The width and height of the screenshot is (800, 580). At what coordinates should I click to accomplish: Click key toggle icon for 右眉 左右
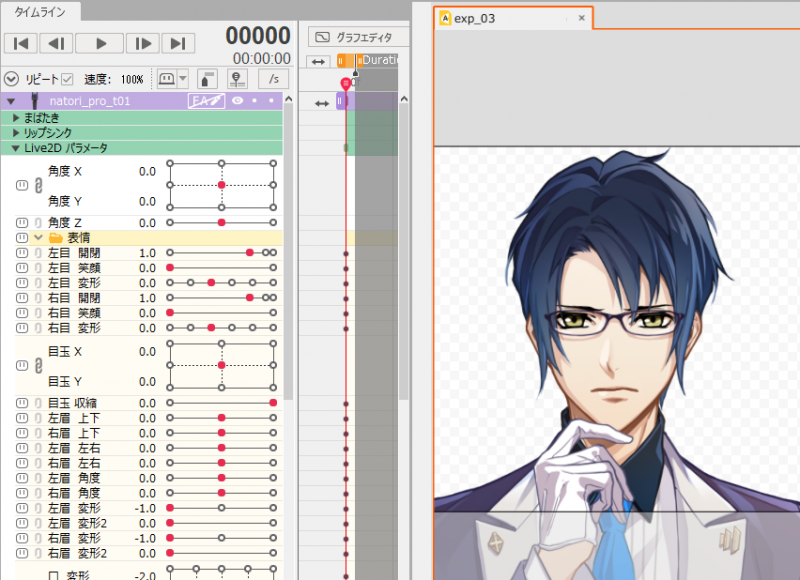tap(21, 463)
